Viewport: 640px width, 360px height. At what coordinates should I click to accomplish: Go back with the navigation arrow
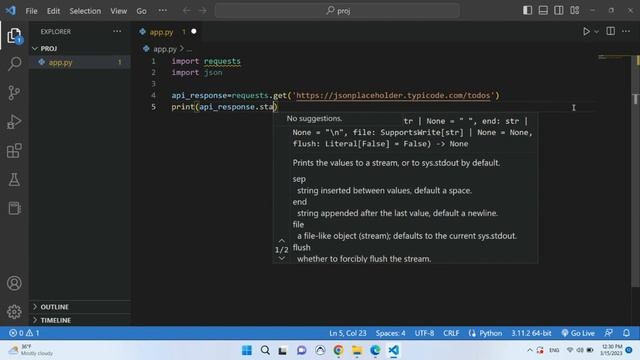[x=187, y=11]
